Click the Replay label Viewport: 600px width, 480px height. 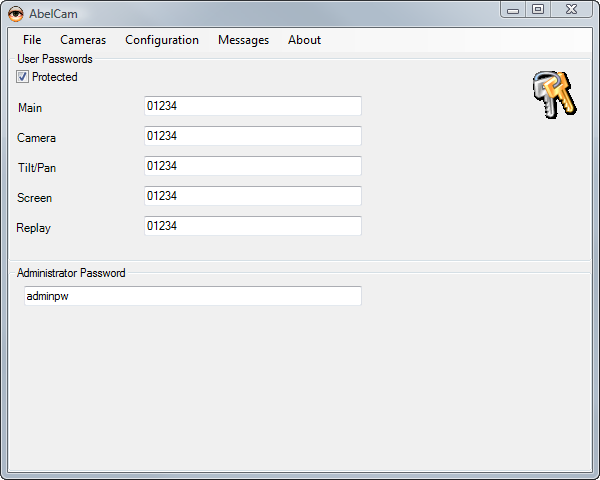[x=33, y=228]
